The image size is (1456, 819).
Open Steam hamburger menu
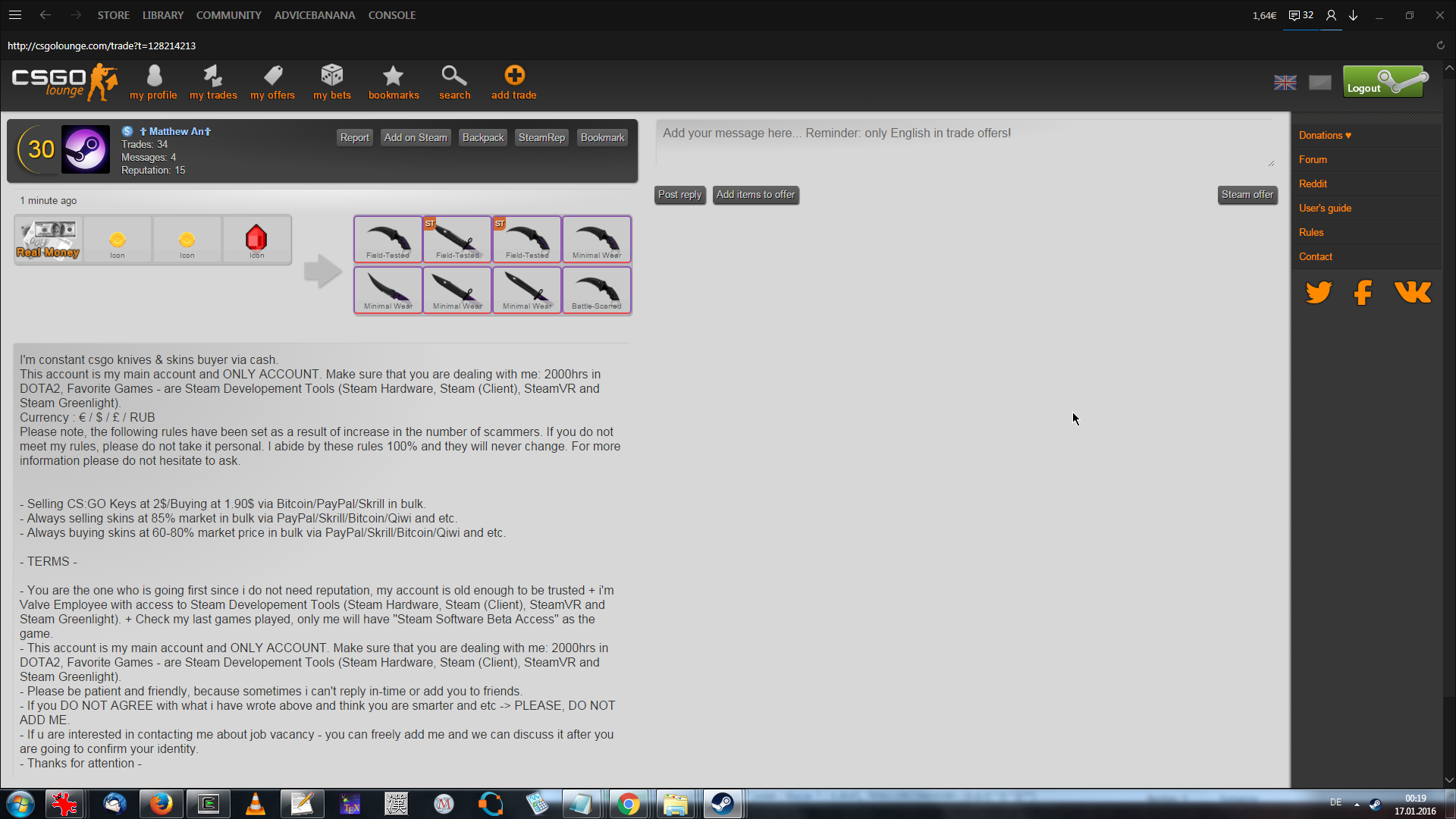[x=15, y=15]
